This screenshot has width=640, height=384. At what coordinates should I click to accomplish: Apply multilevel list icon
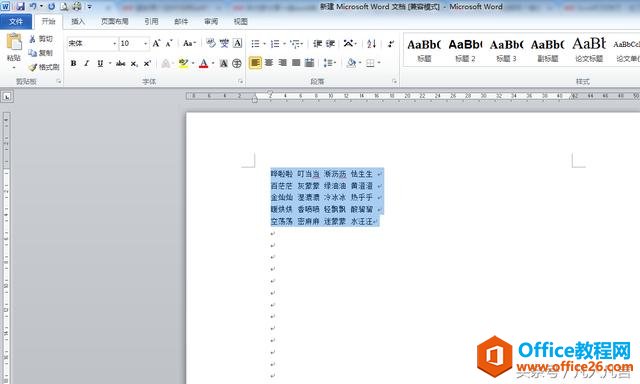click(x=295, y=43)
